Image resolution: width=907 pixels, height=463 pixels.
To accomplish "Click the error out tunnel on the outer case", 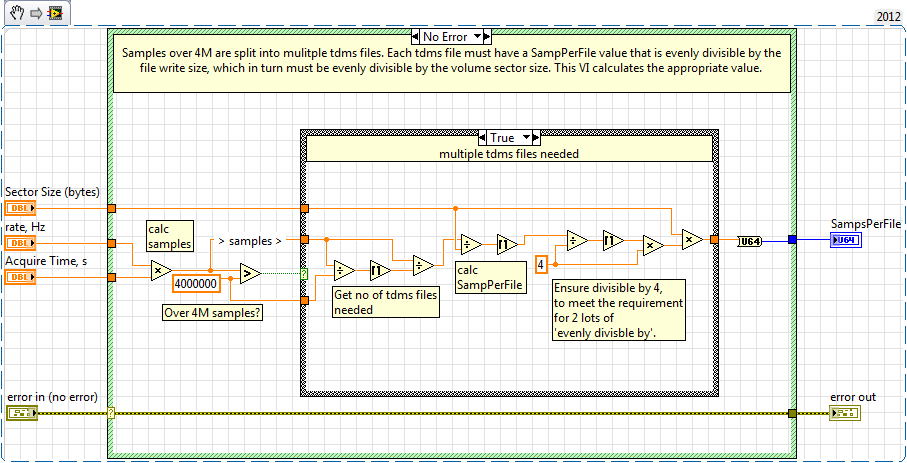I will point(792,413).
